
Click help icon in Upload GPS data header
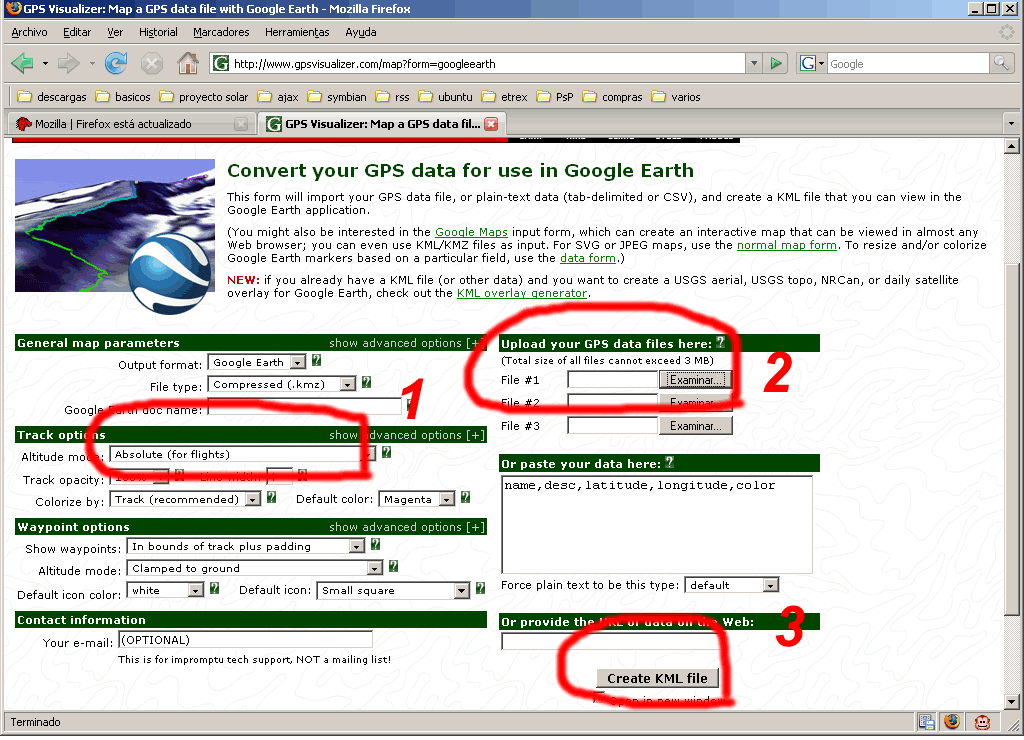[720, 342]
